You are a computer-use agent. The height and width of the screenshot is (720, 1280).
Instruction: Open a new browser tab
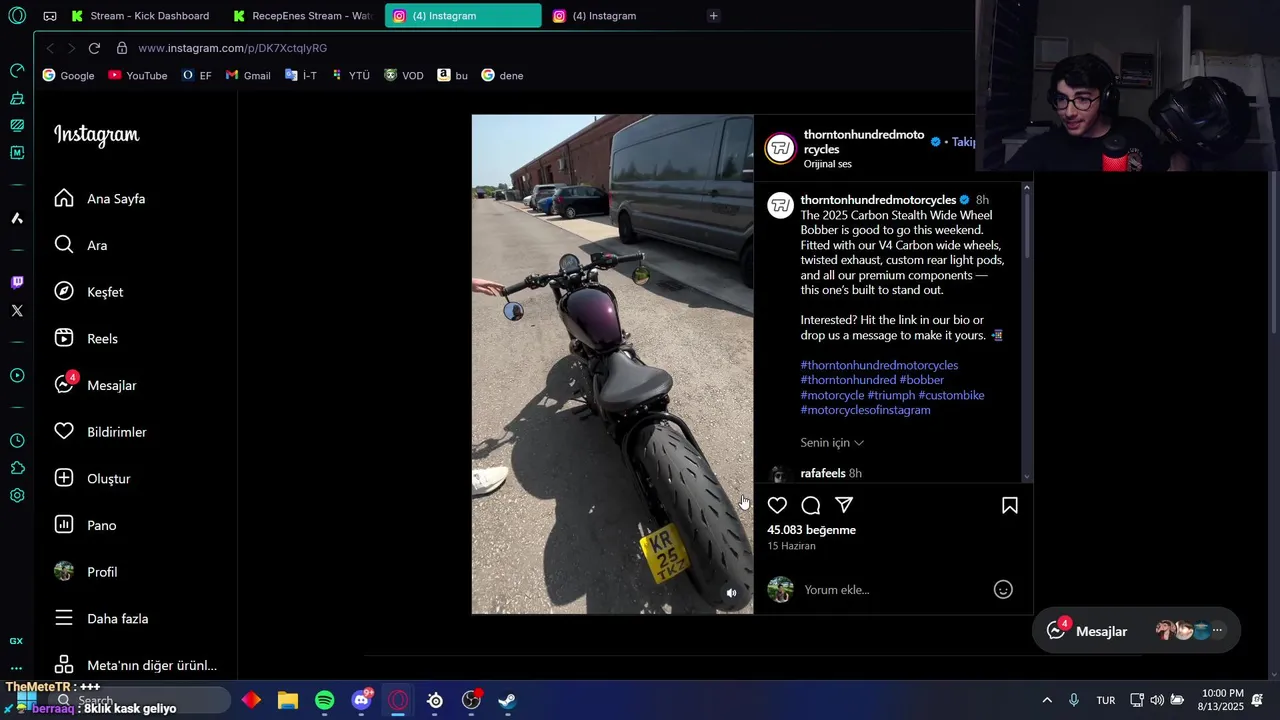(x=713, y=16)
